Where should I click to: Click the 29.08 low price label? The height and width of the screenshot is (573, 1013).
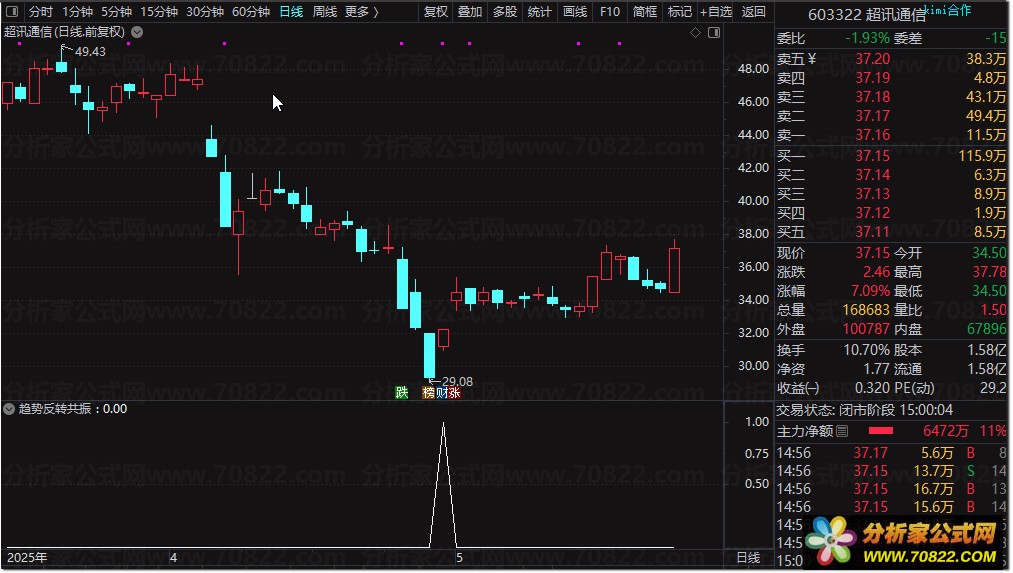(x=457, y=382)
